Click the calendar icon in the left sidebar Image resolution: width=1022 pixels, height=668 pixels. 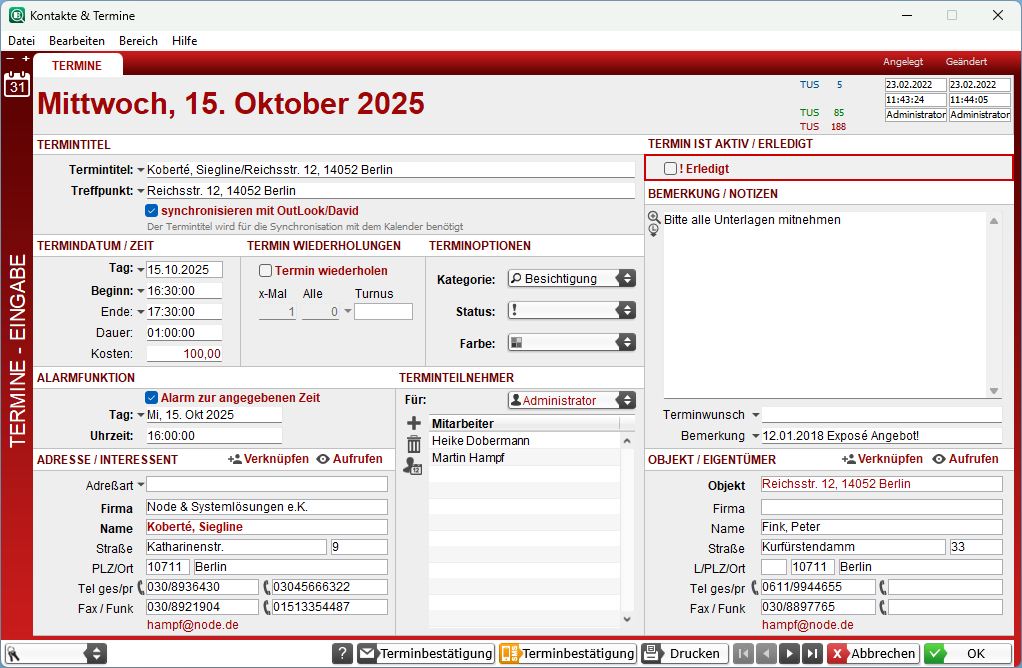pyautogui.click(x=17, y=84)
